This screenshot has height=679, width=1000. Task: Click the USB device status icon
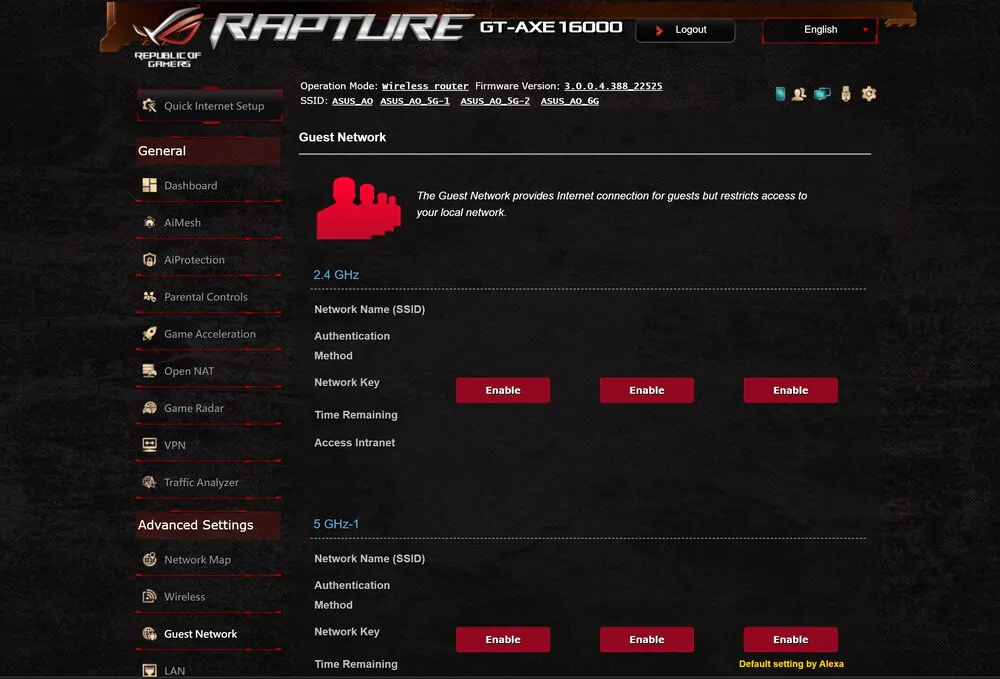point(846,94)
